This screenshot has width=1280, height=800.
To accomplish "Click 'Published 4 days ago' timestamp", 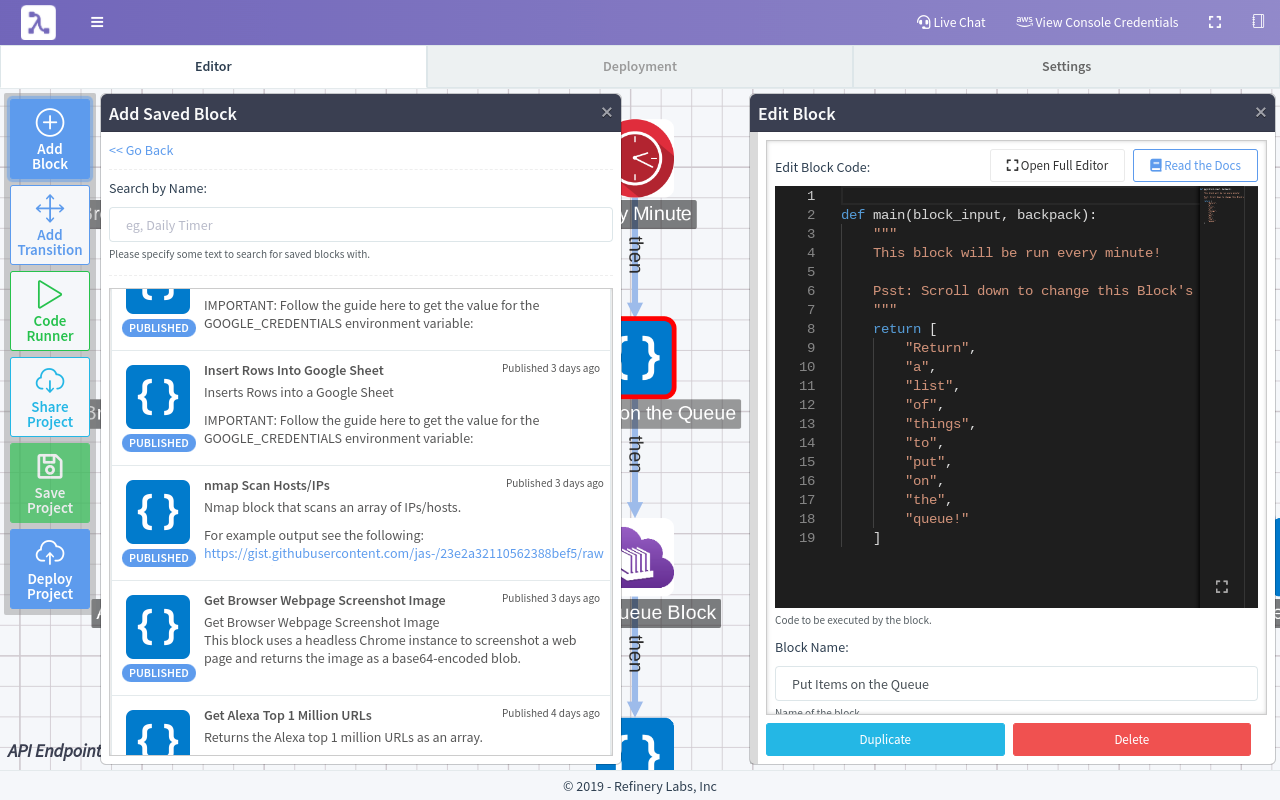I will click(551, 713).
